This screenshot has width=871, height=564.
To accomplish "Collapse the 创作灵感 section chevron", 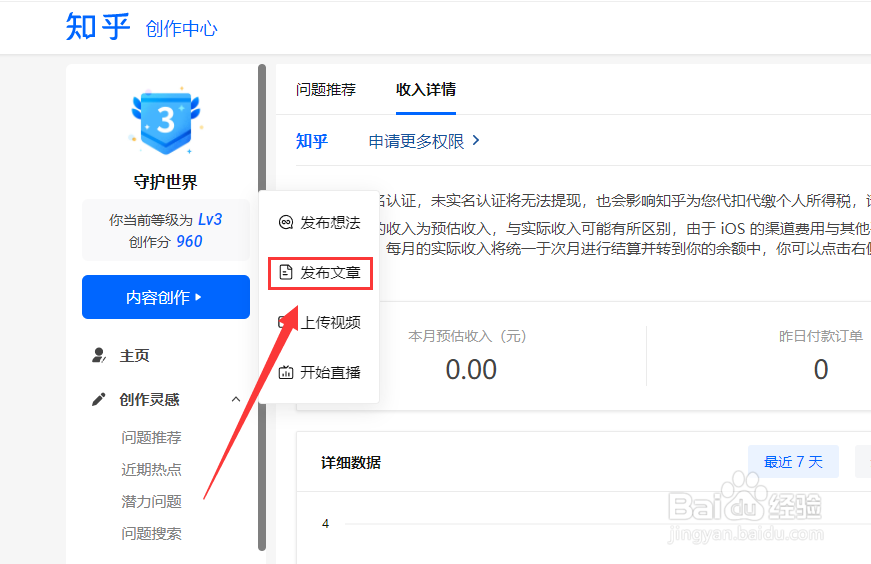I will pyautogui.click(x=236, y=399).
